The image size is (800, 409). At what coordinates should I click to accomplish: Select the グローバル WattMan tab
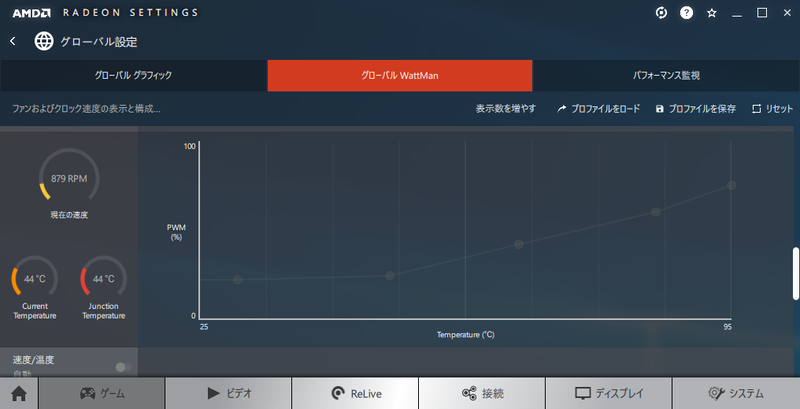pos(399,75)
